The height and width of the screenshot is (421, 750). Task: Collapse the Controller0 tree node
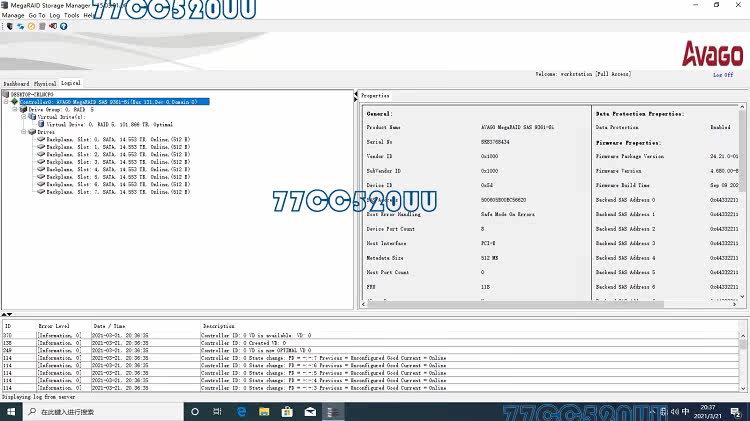pyautogui.click(x=6, y=102)
